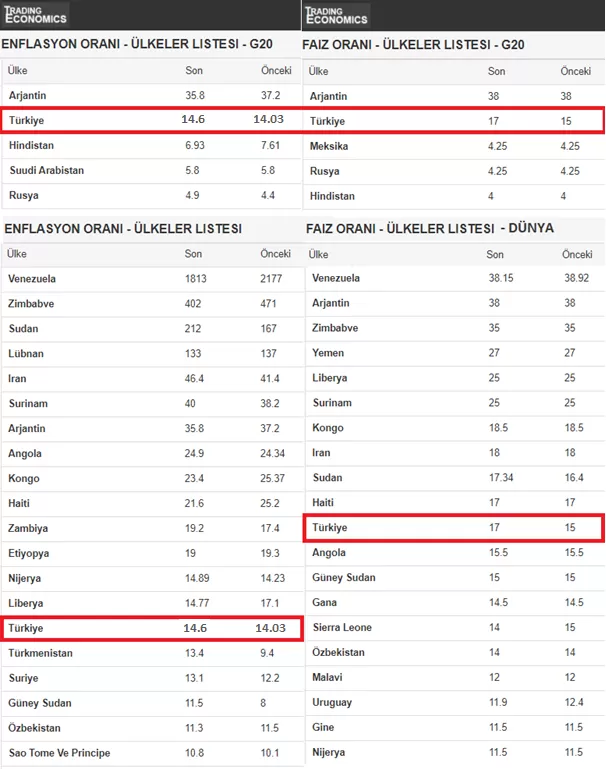Click the left Trading Economics logo

pos(36,15)
